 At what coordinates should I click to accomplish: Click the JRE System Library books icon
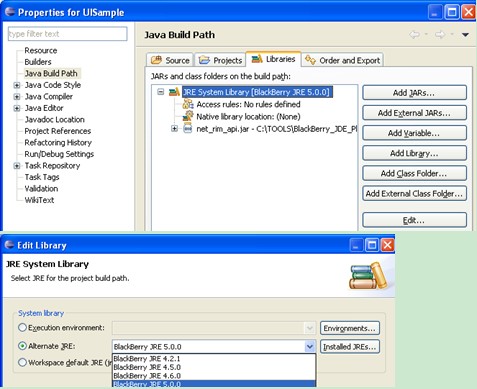click(x=174, y=92)
